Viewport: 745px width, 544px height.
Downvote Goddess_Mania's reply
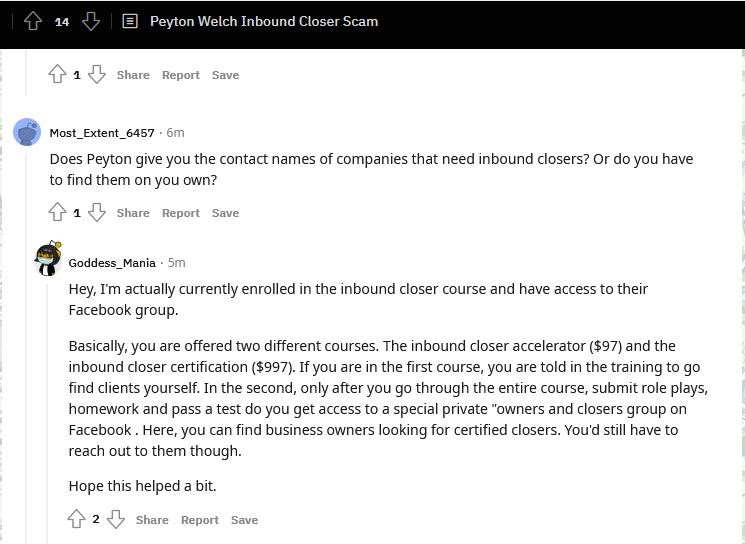coord(115,519)
